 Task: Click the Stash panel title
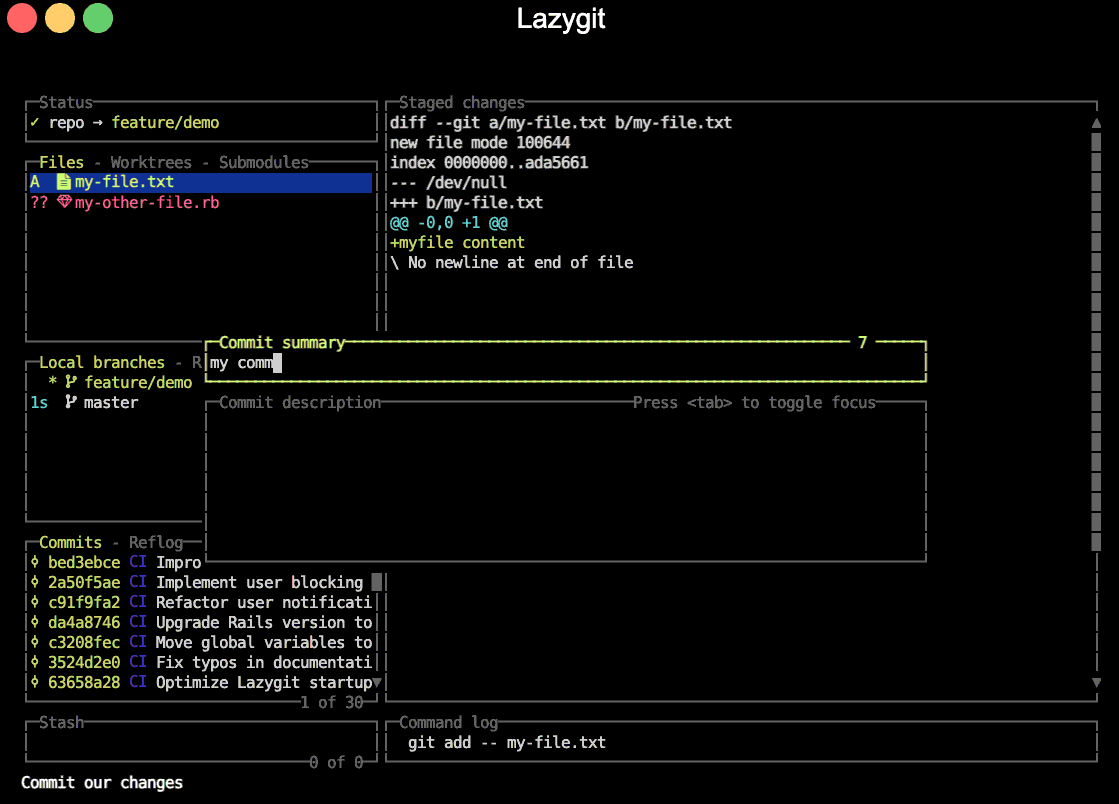(x=61, y=722)
